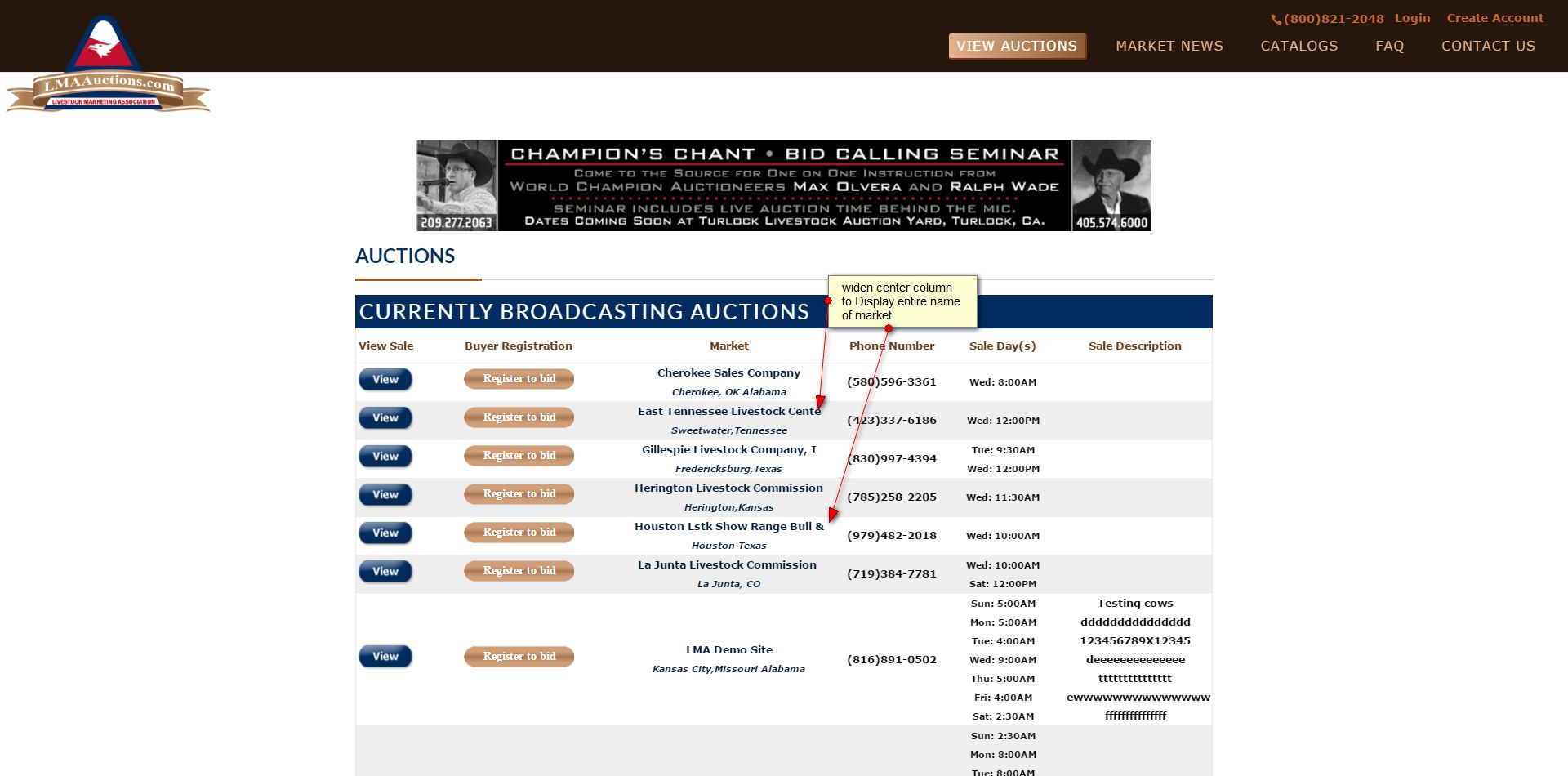Screen dimensions: 1568x776
Task: Register to bid at Houston Lstk Show
Action: (x=519, y=533)
